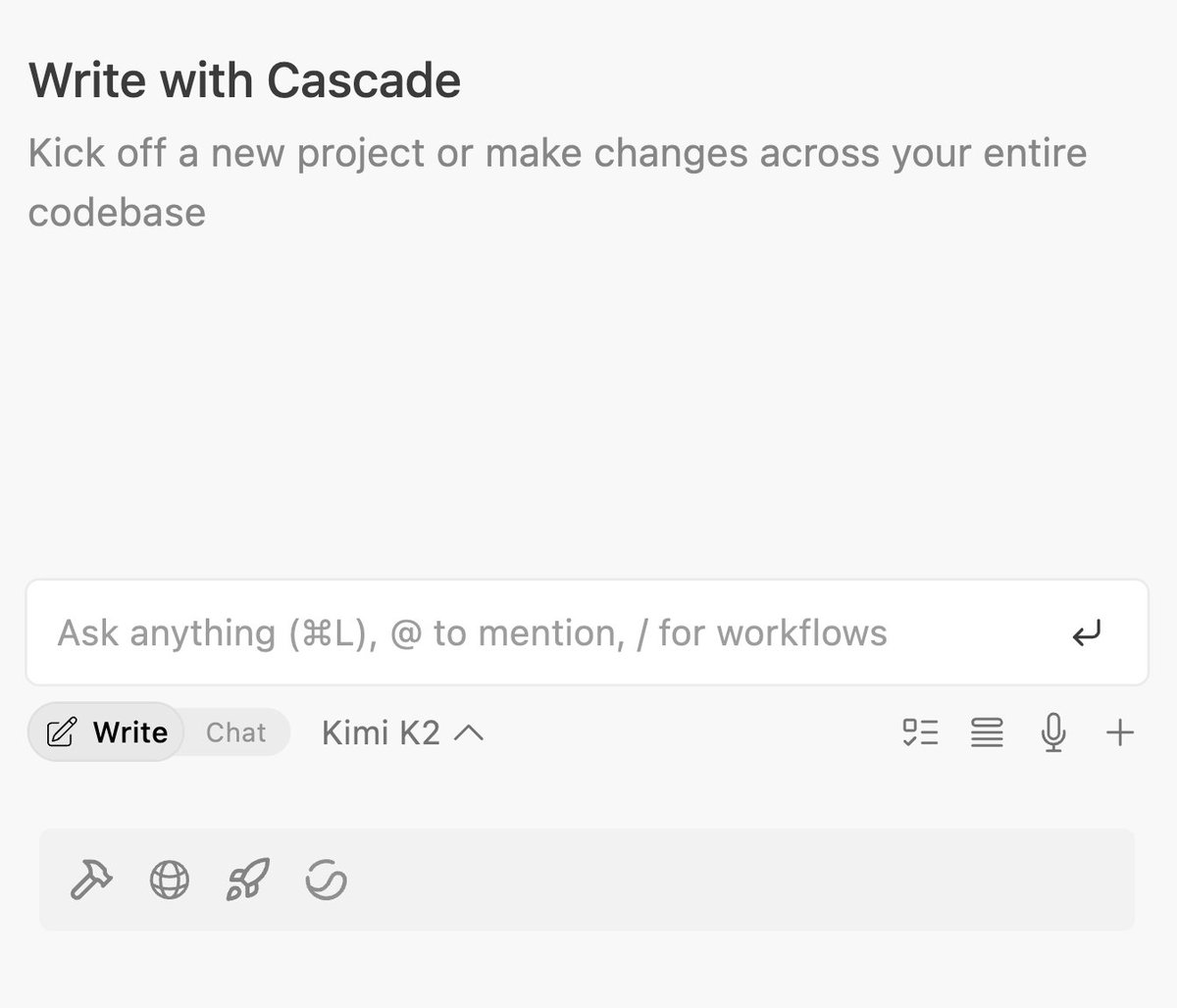Click the plus icon to add context
Screen dimensions: 1177x1008
[x=1120, y=732]
